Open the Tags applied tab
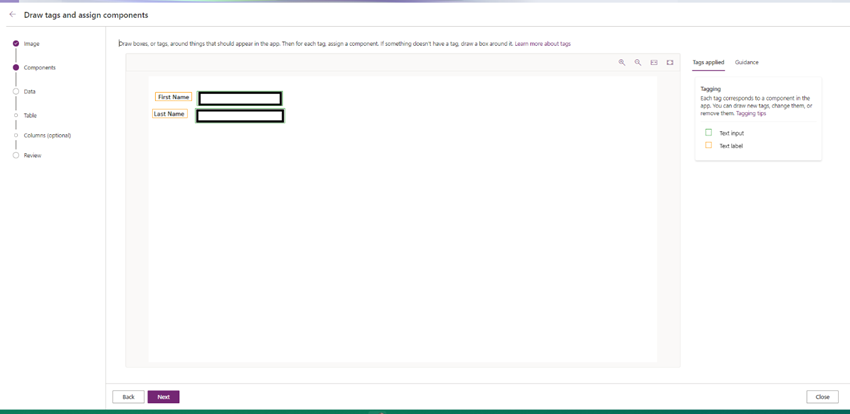The height and width of the screenshot is (414, 850). 708,62
